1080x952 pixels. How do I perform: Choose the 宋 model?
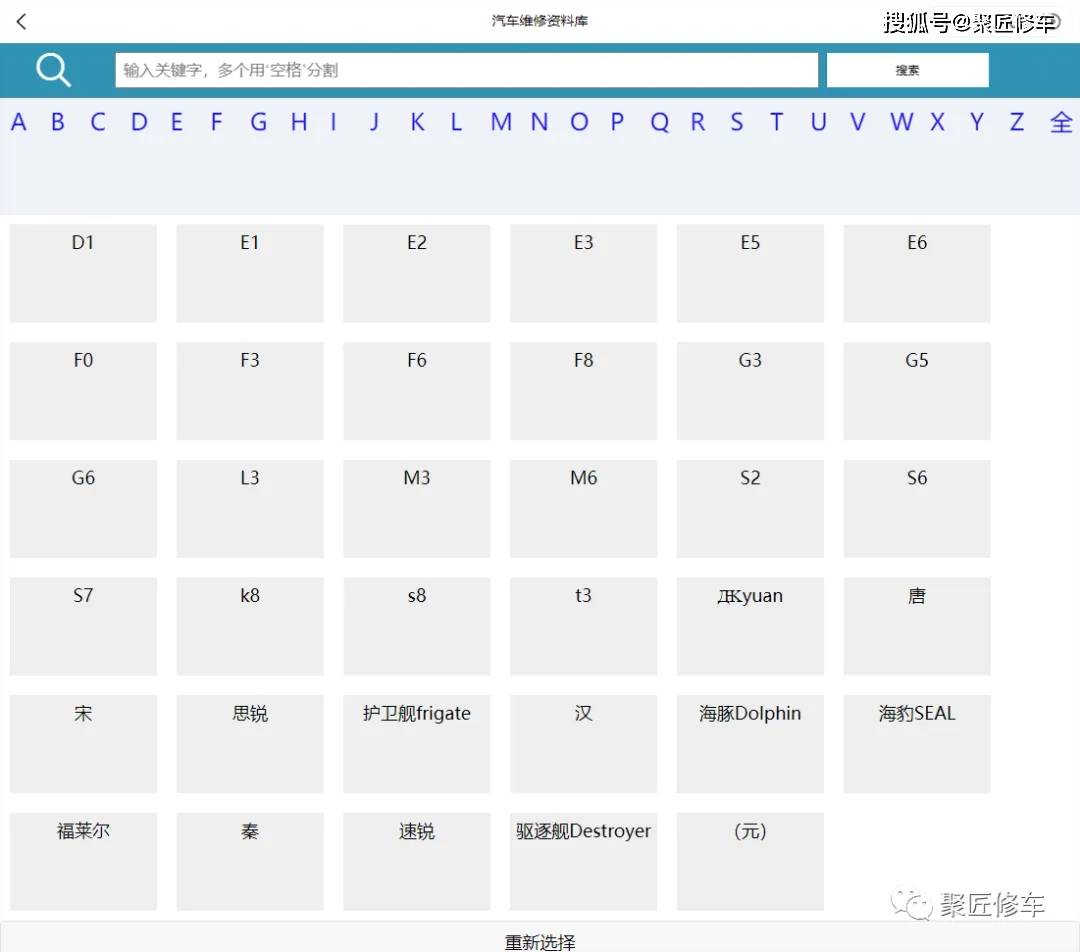tap(83, 744)
